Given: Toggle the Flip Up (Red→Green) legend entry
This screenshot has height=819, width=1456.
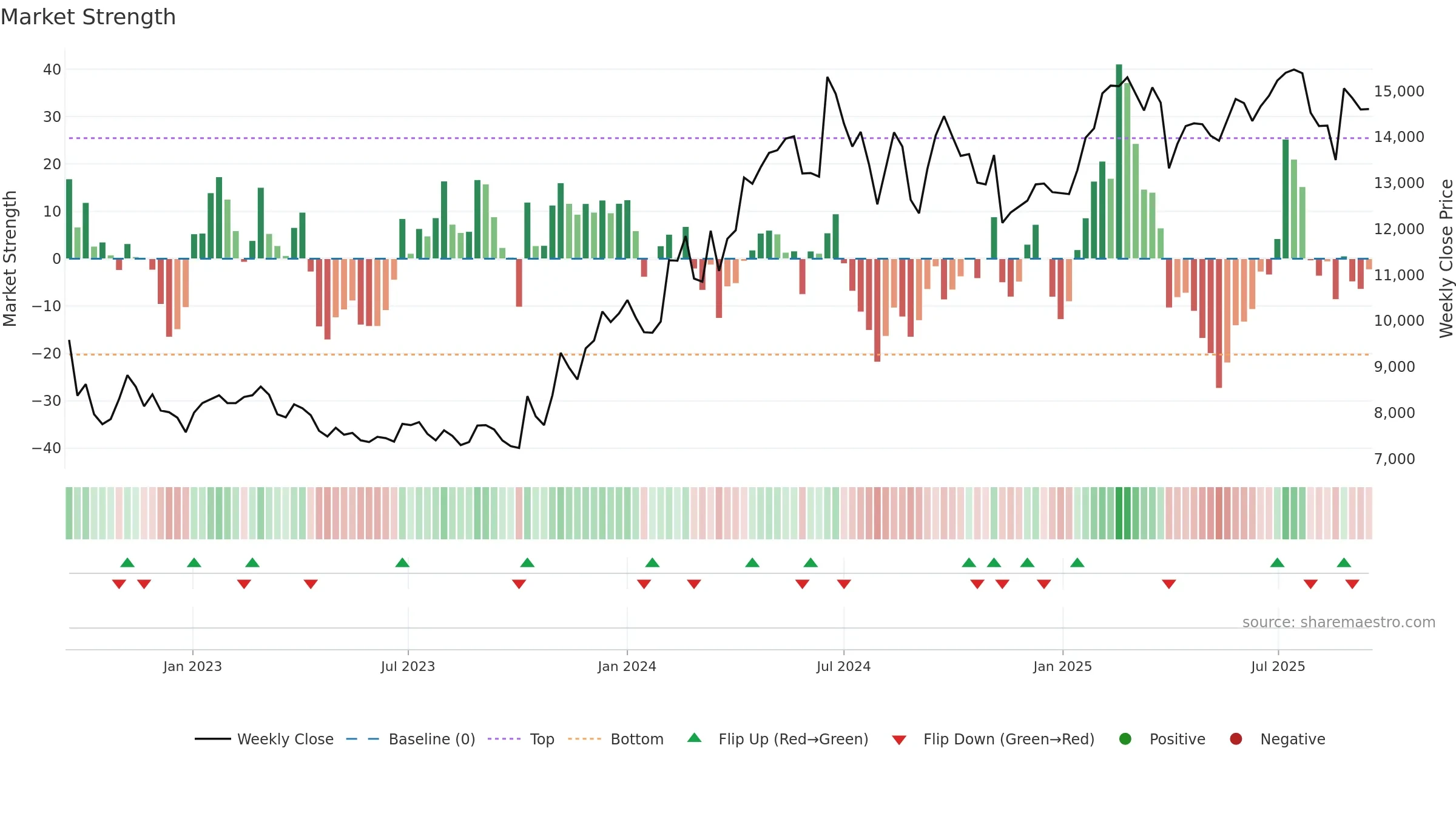Looking at the screenshot, I should [x=778, y=739].
